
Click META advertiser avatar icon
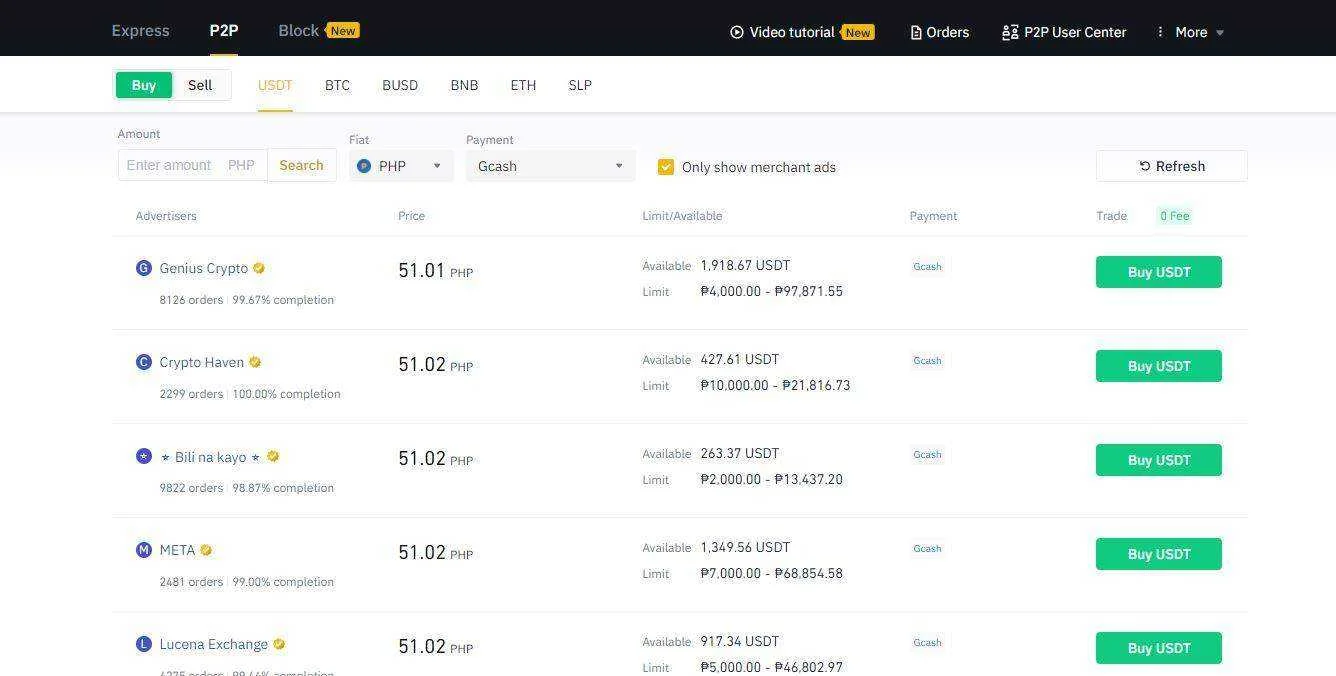(144, 550)
